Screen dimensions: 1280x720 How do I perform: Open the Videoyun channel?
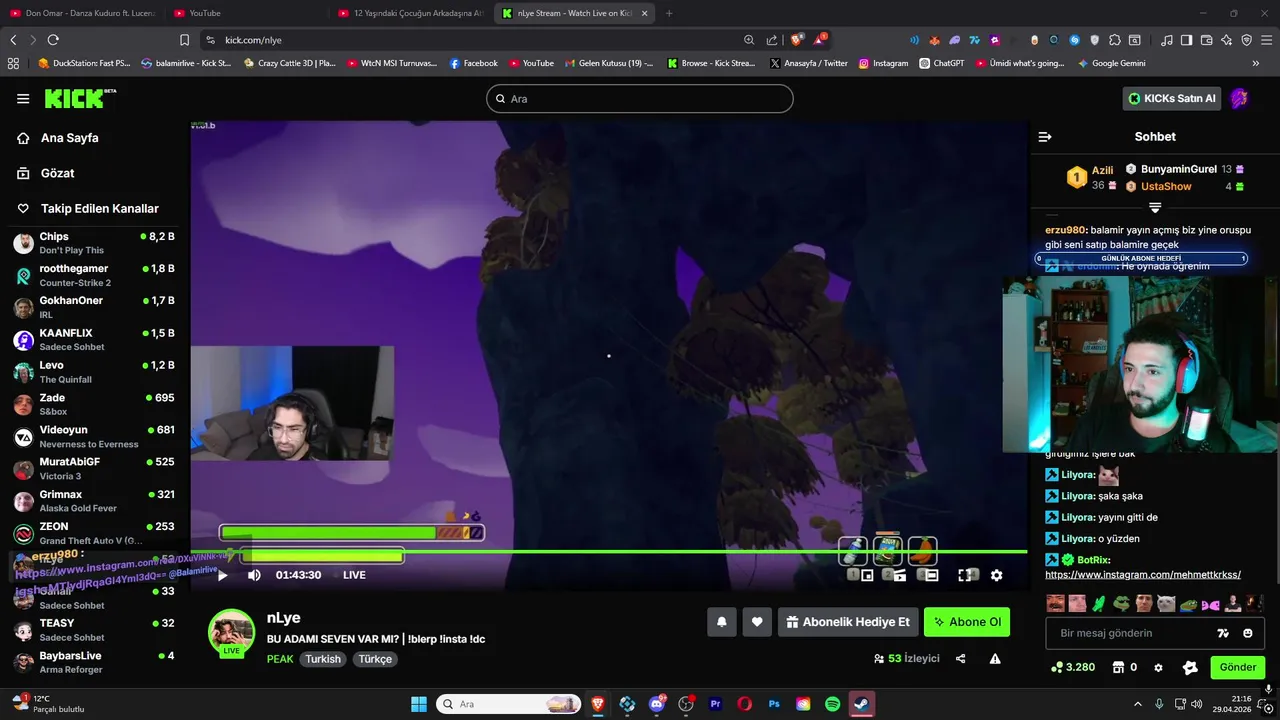(95, 436)
